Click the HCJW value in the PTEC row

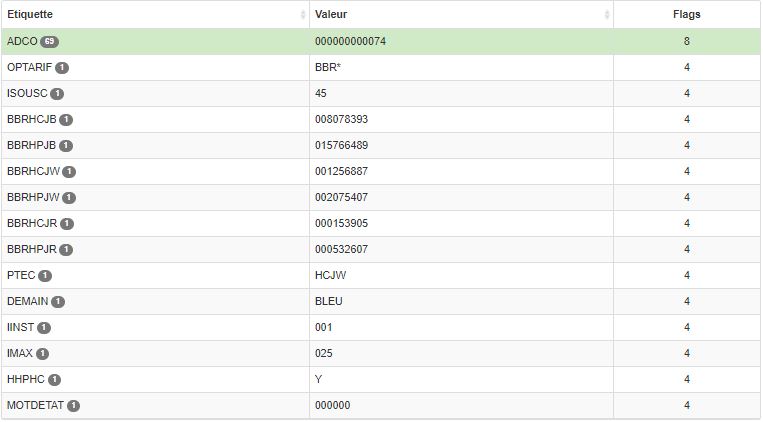point(330,275)
